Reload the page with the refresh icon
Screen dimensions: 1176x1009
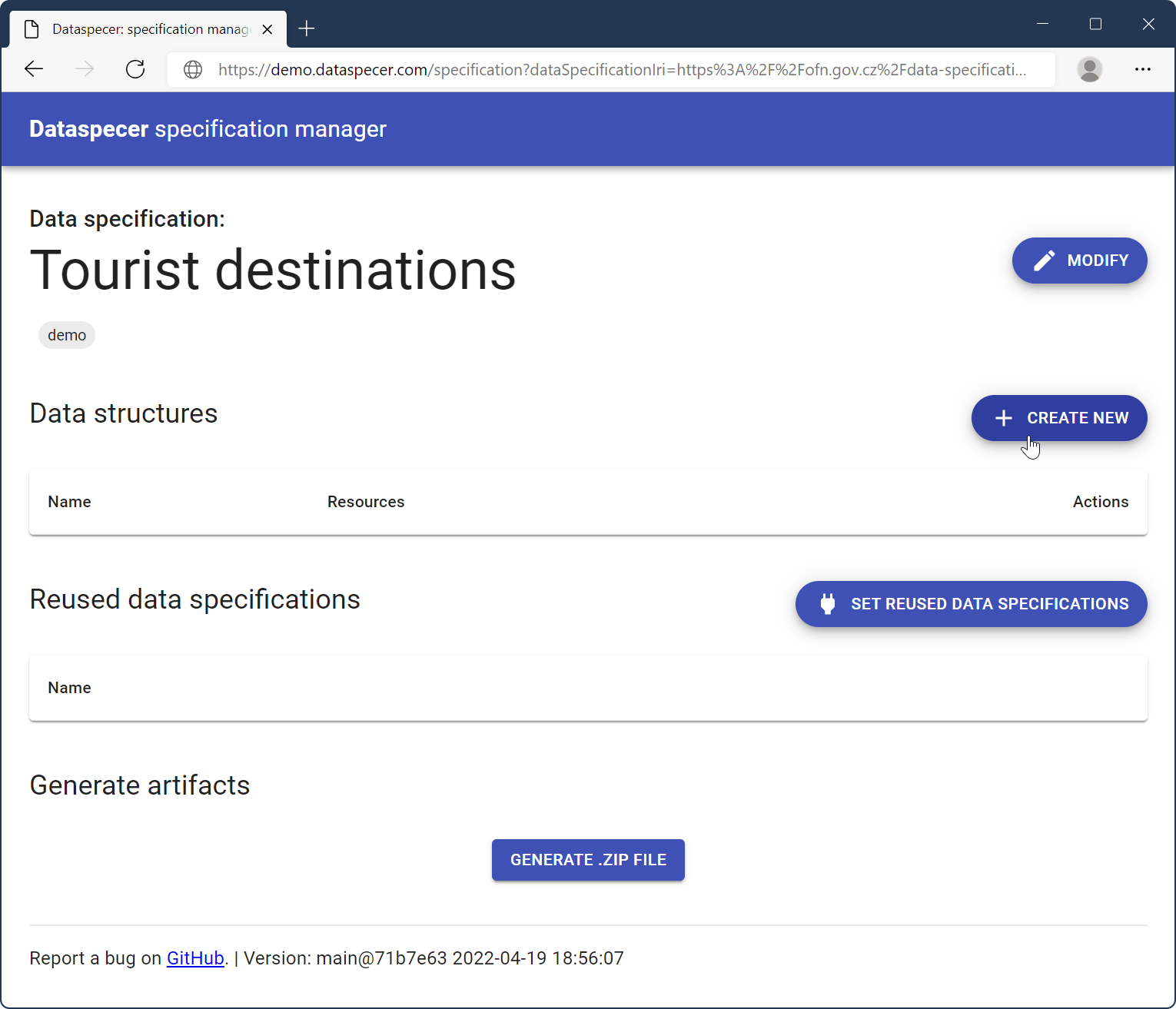135,69
